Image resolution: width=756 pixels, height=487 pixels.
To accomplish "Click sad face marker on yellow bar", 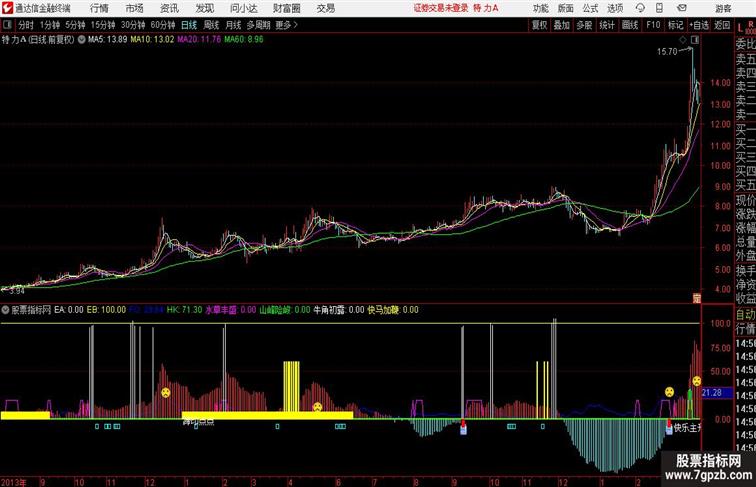I will click(317, 407).
